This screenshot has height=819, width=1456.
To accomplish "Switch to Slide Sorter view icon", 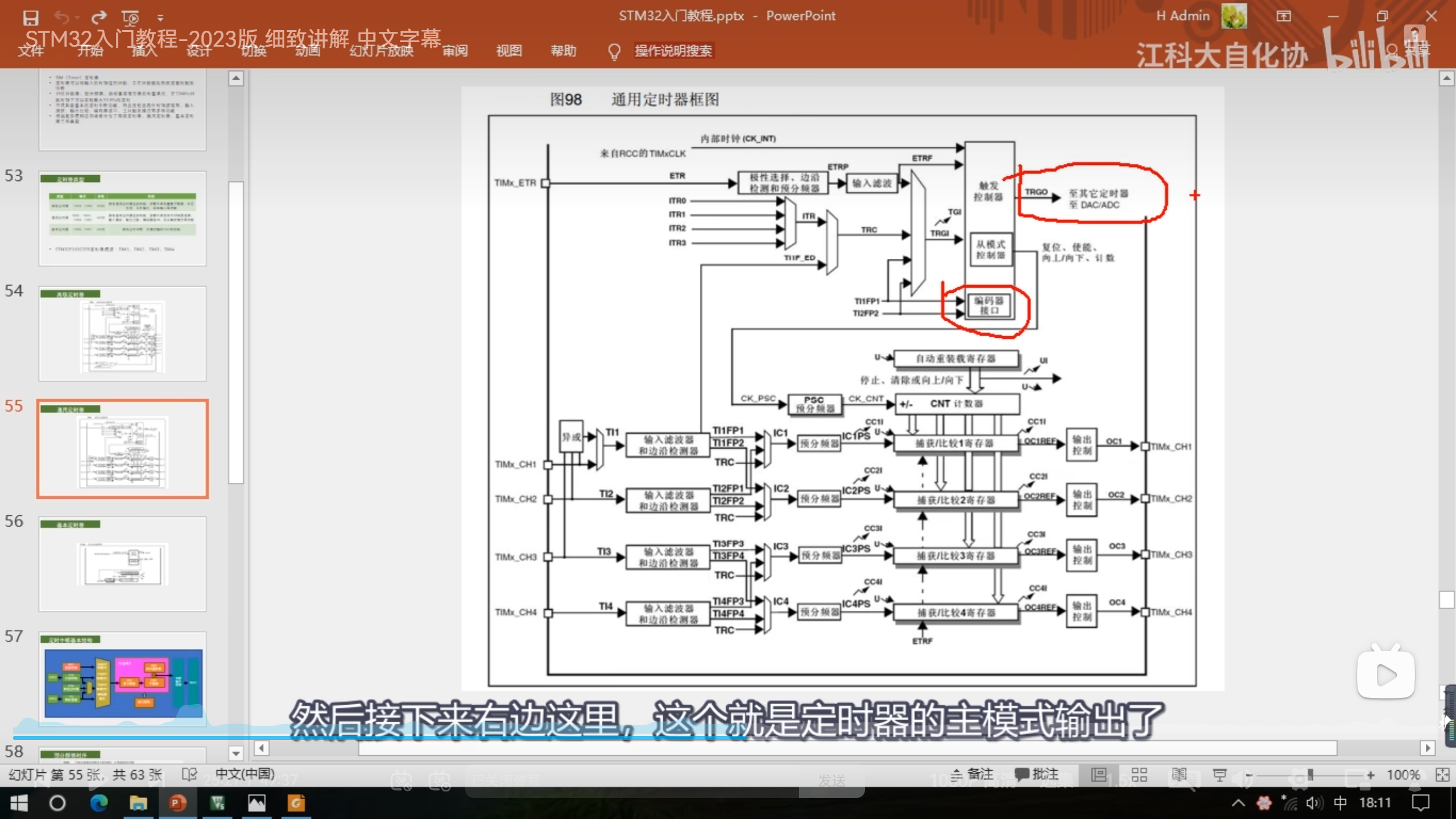I will (x=1139, y=775).
